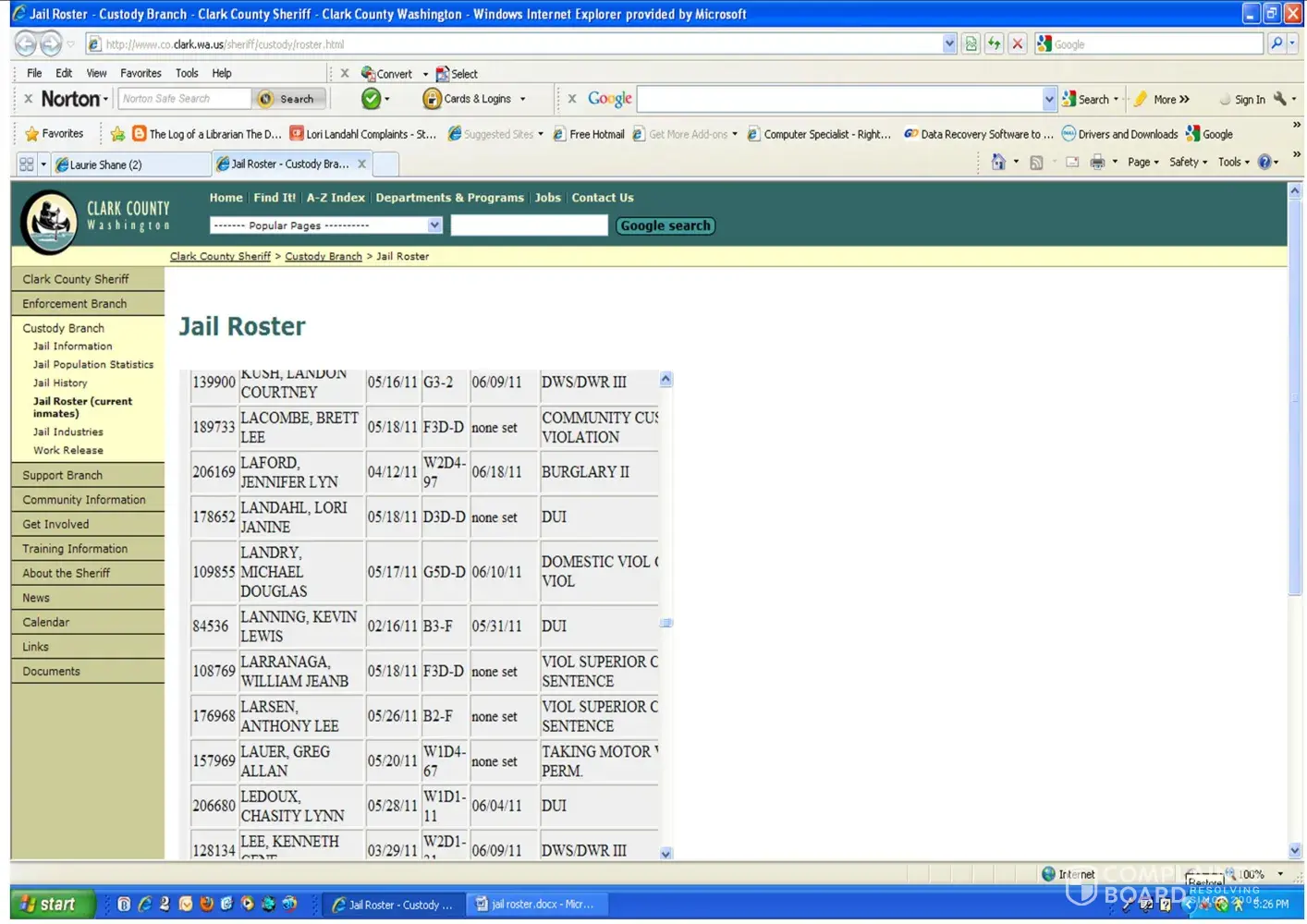Click the Print icon in command bar

click(1097, 163)
